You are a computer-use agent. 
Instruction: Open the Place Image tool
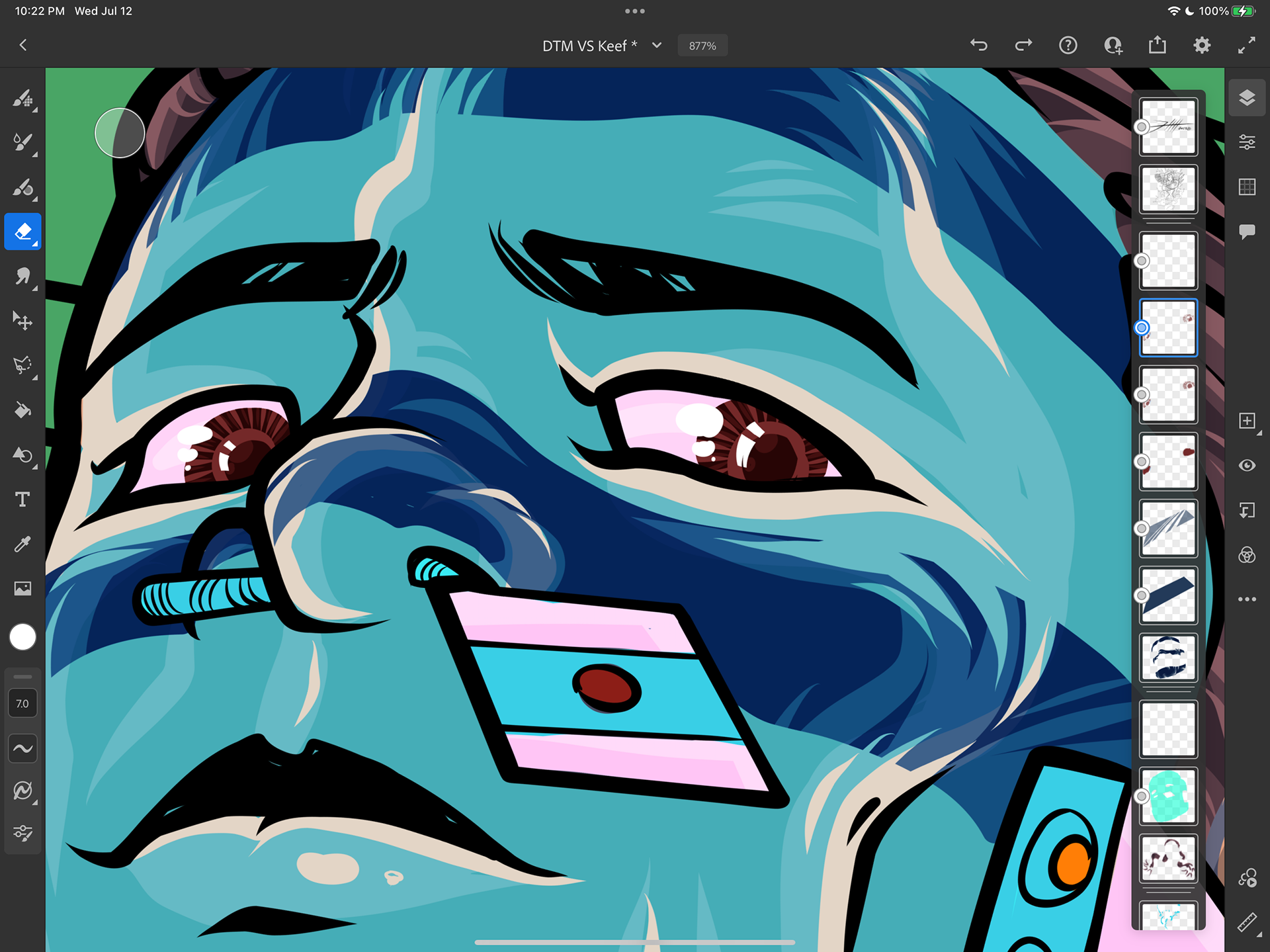pos(23,588)
